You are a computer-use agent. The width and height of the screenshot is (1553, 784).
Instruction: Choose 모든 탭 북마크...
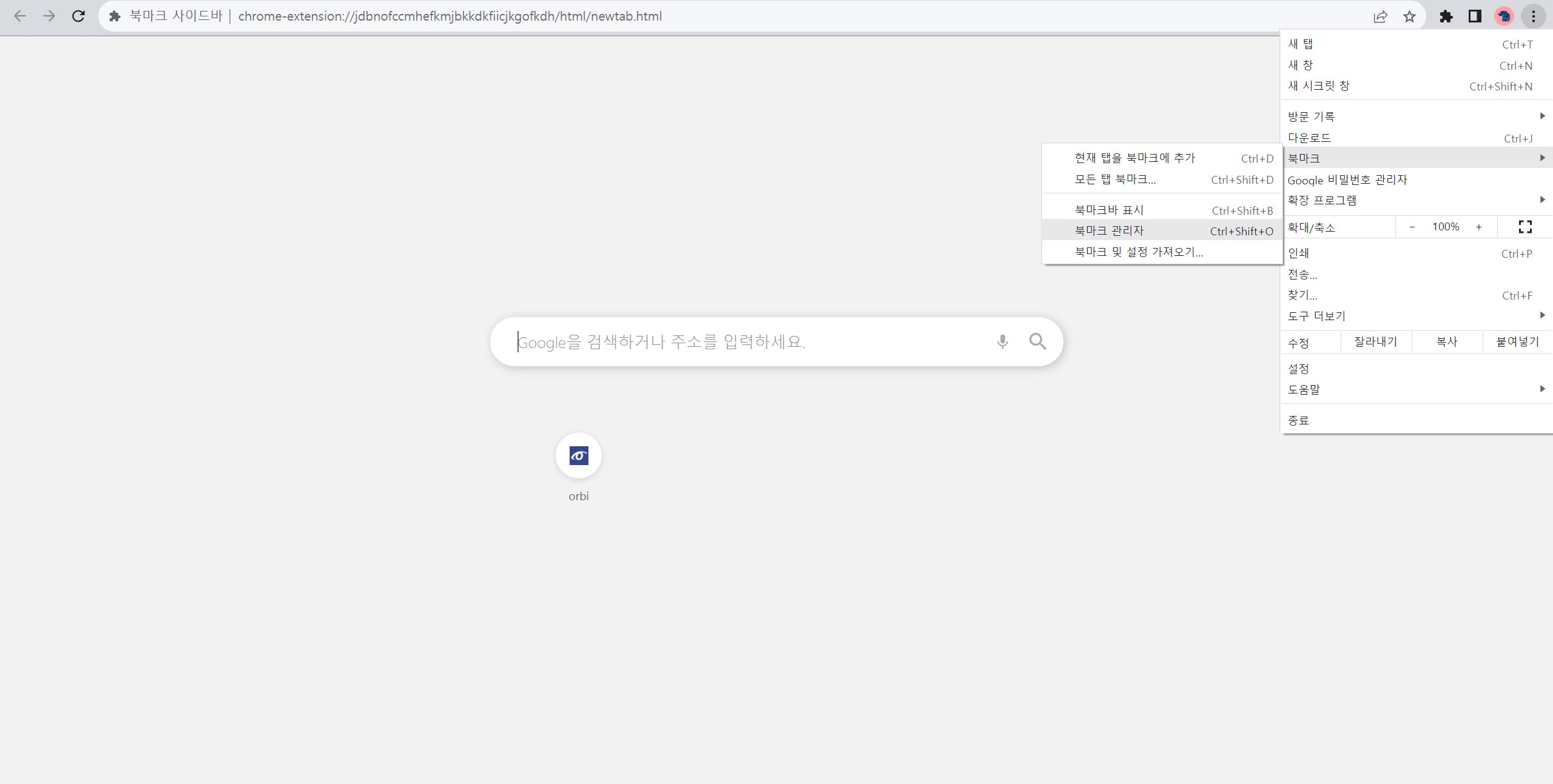tap(1162, 179)
